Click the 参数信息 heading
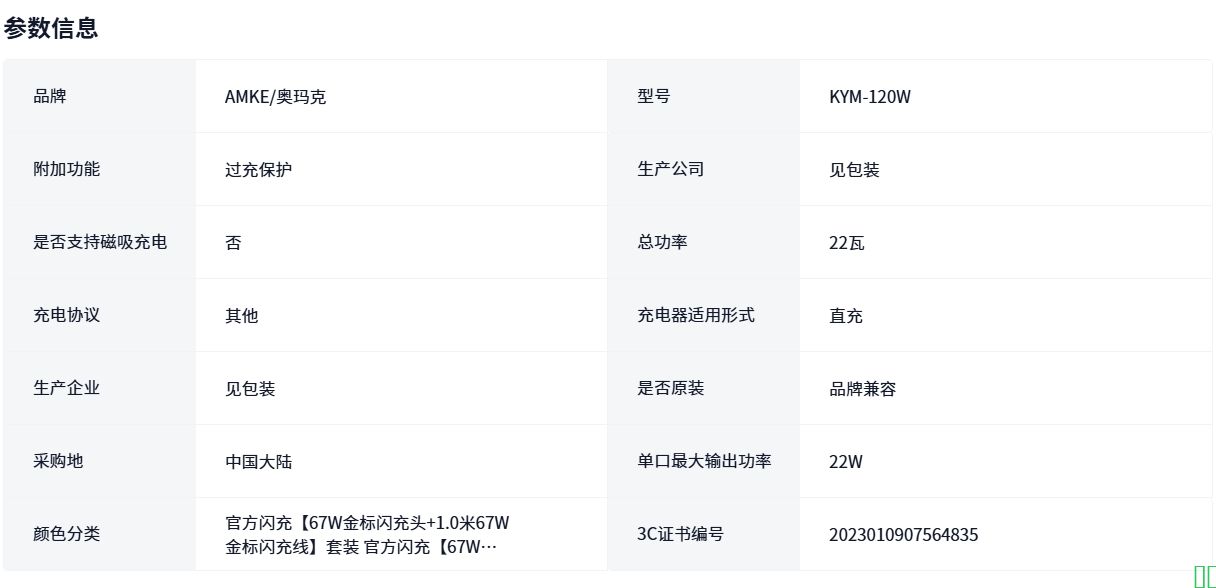The image size is (1216, 588). click(51, 28)
